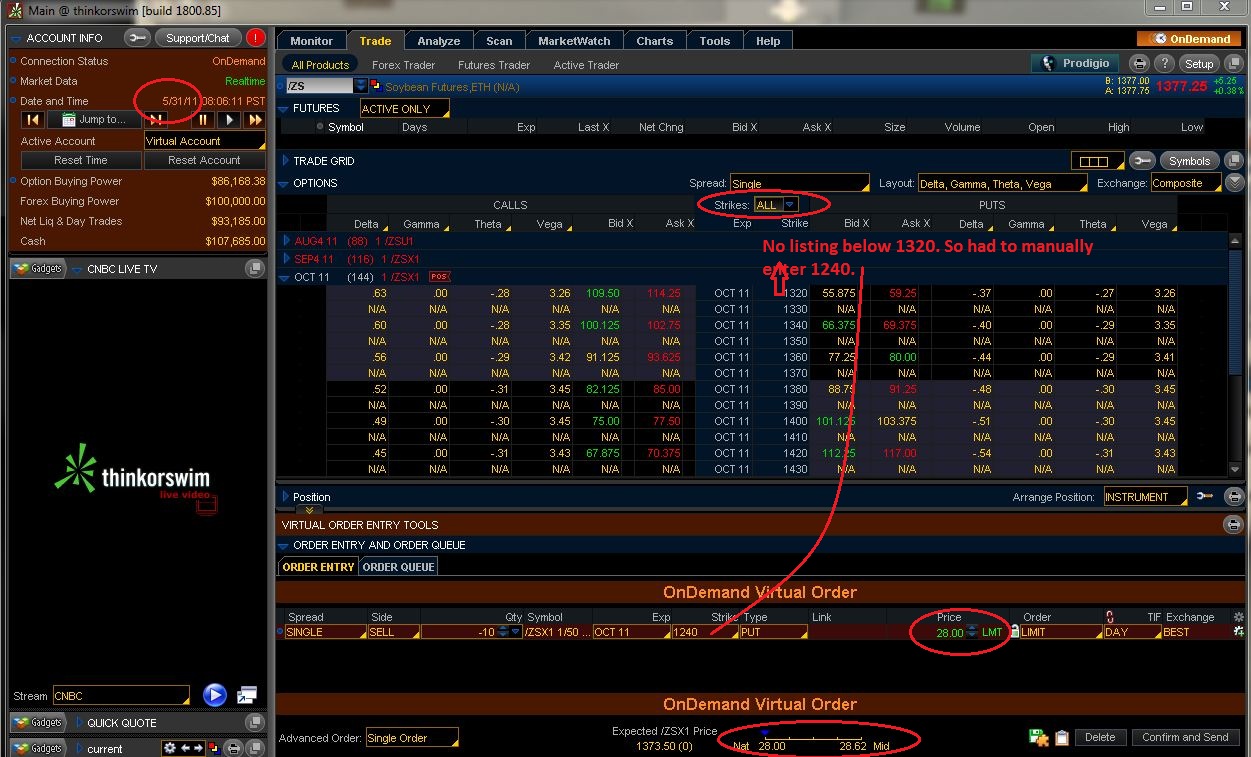Expand the TRADE GRID section

pos(285,160)
